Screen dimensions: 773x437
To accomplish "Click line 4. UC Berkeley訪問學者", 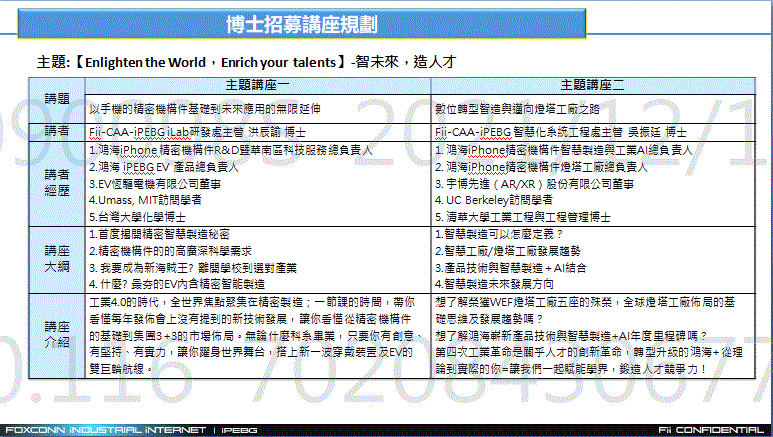I will pyautogui.click(x=493, y=200).
